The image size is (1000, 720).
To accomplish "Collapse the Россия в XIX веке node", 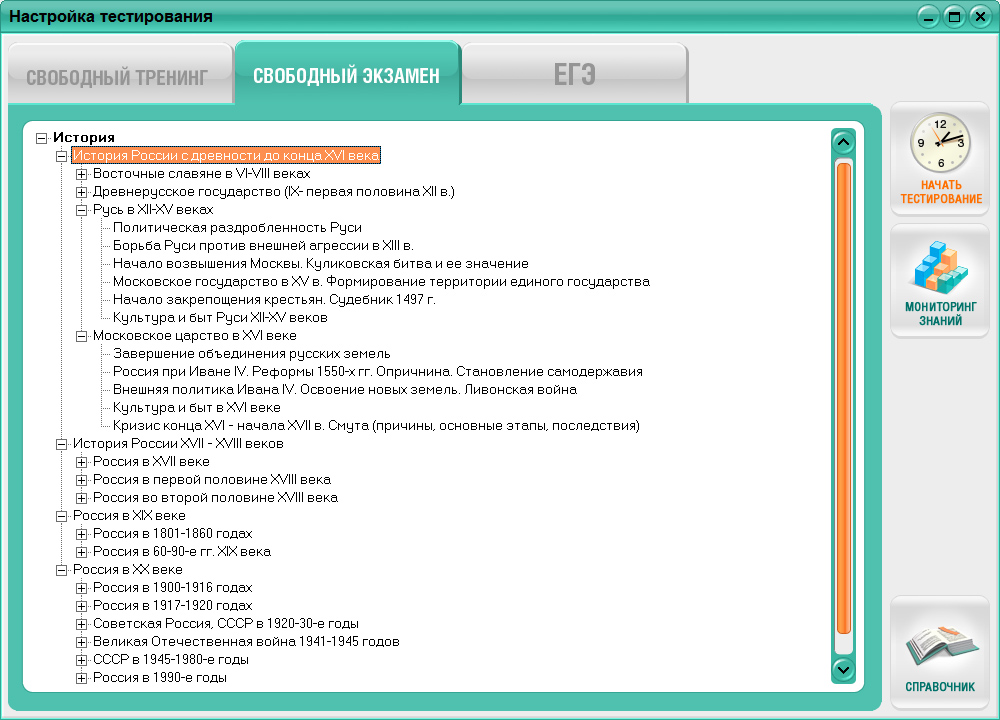I will [61, 516].
